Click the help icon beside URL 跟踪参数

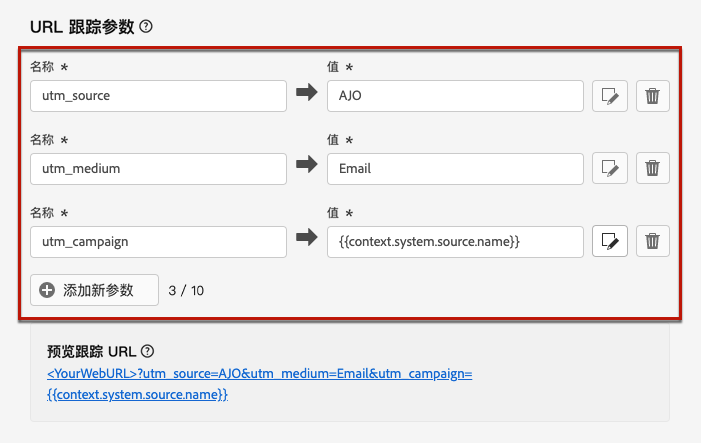[146, 27]
